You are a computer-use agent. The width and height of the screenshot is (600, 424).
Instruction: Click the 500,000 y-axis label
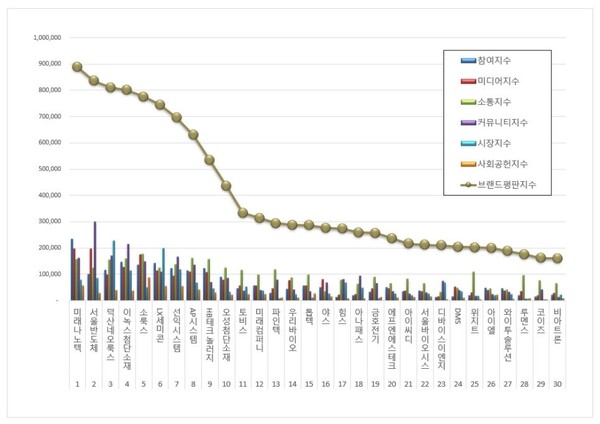point(50,169)
